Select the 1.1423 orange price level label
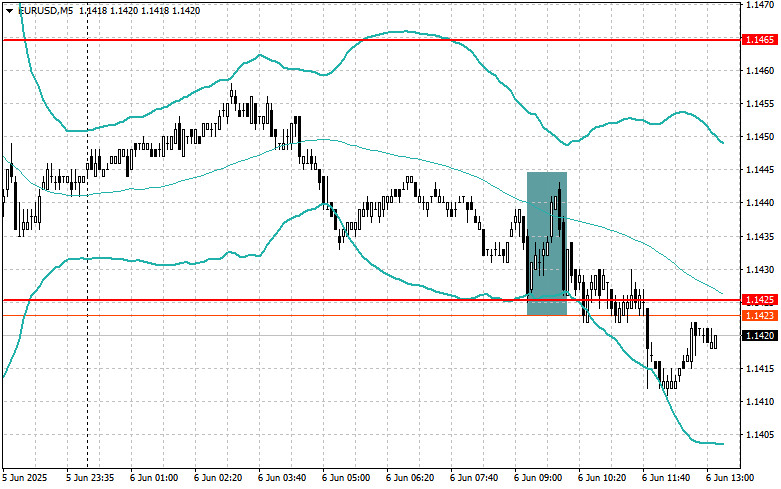This screenshot has width=781, height=489. (x=760, y=315)
